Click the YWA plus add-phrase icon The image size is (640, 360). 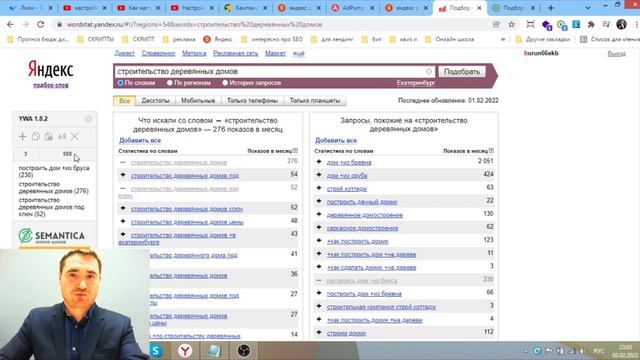tap(22, 137)
